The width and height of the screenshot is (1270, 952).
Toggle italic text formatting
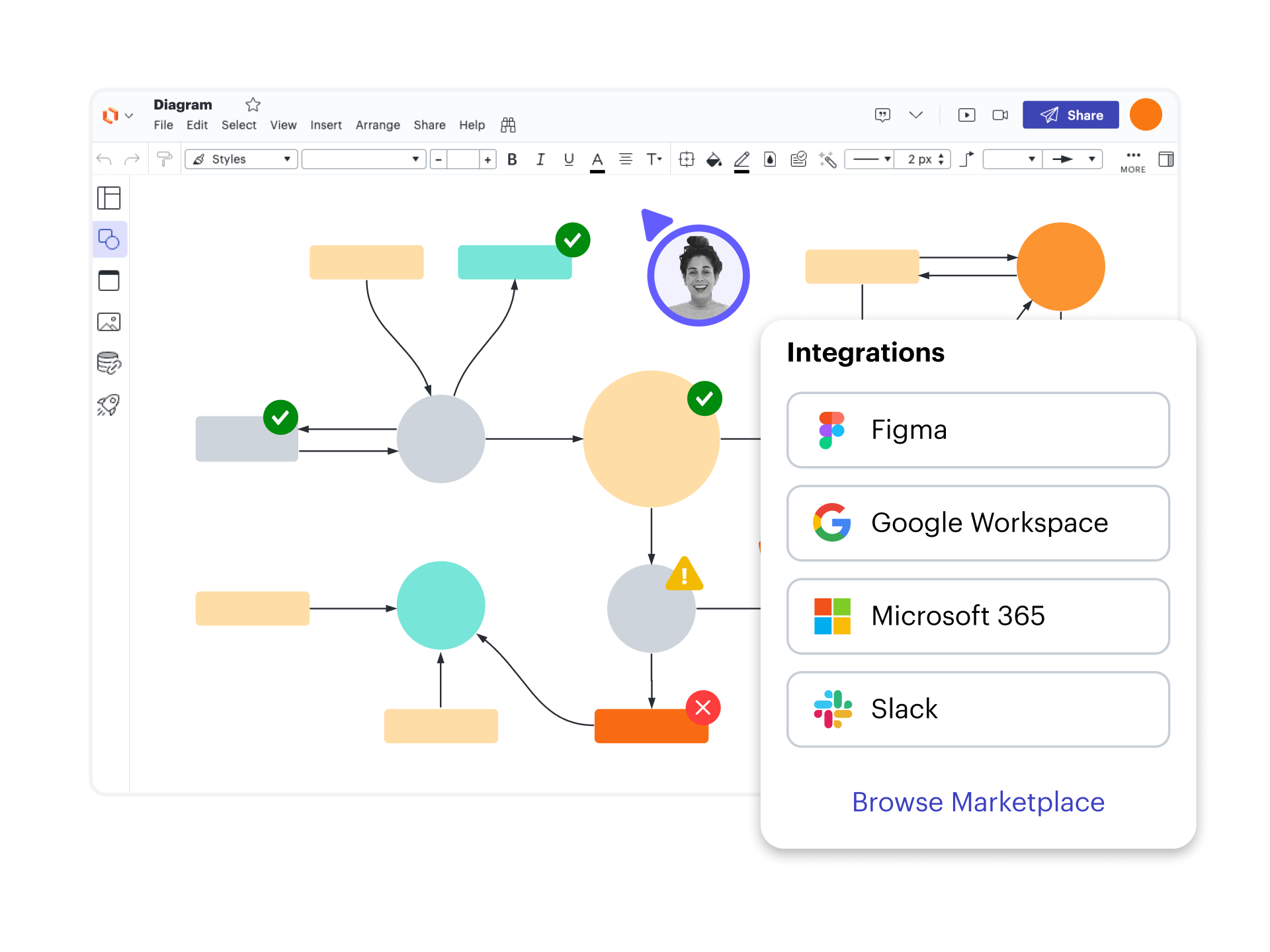[540, 159]
